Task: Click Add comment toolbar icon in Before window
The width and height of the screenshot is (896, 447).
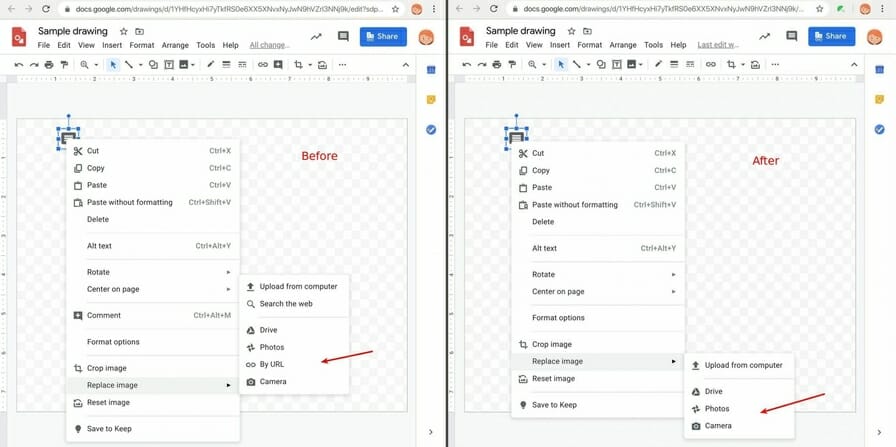Action: pyautogui.click(x=278, y=65)
